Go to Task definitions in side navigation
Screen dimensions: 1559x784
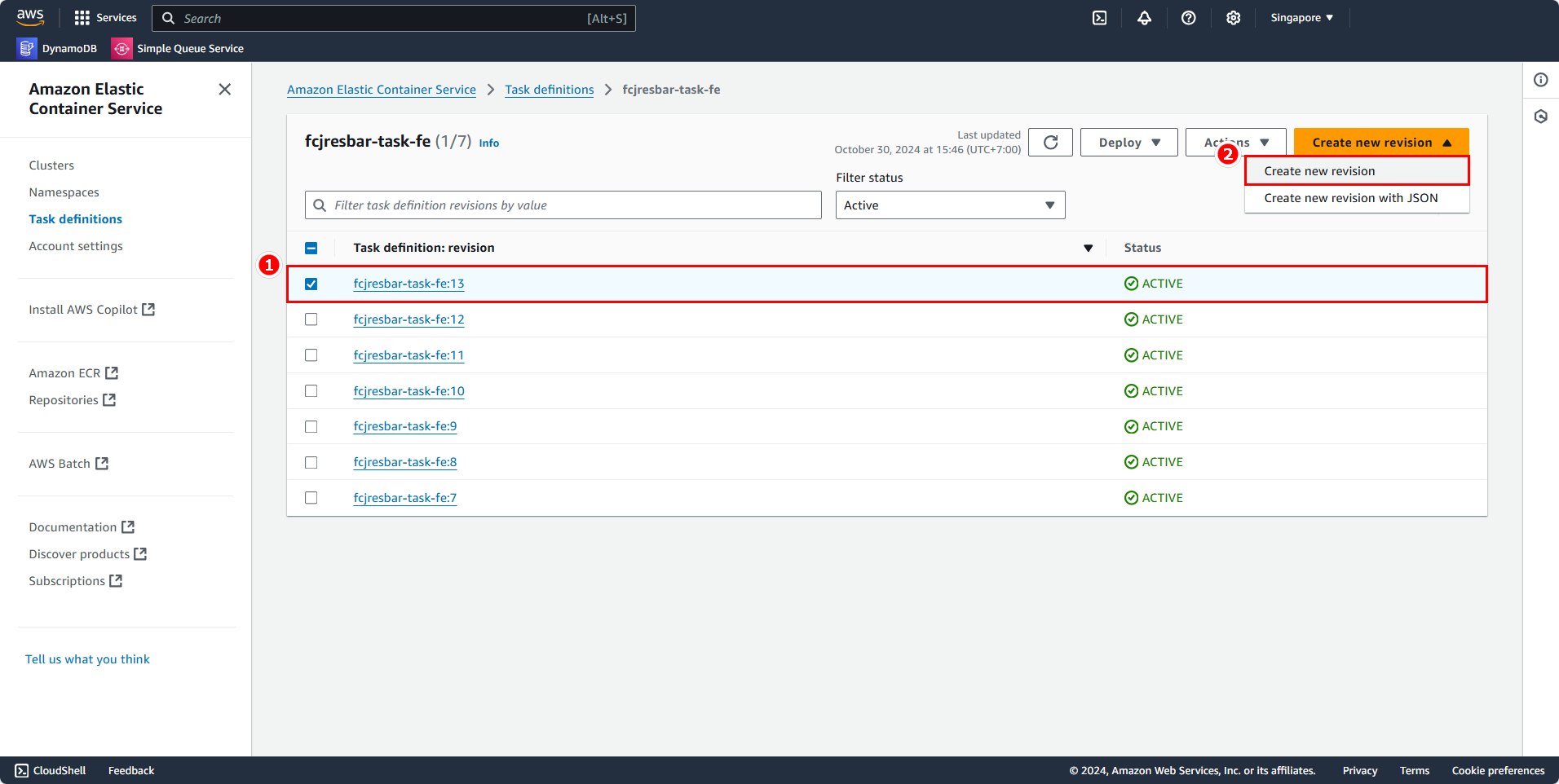(75, 219)
